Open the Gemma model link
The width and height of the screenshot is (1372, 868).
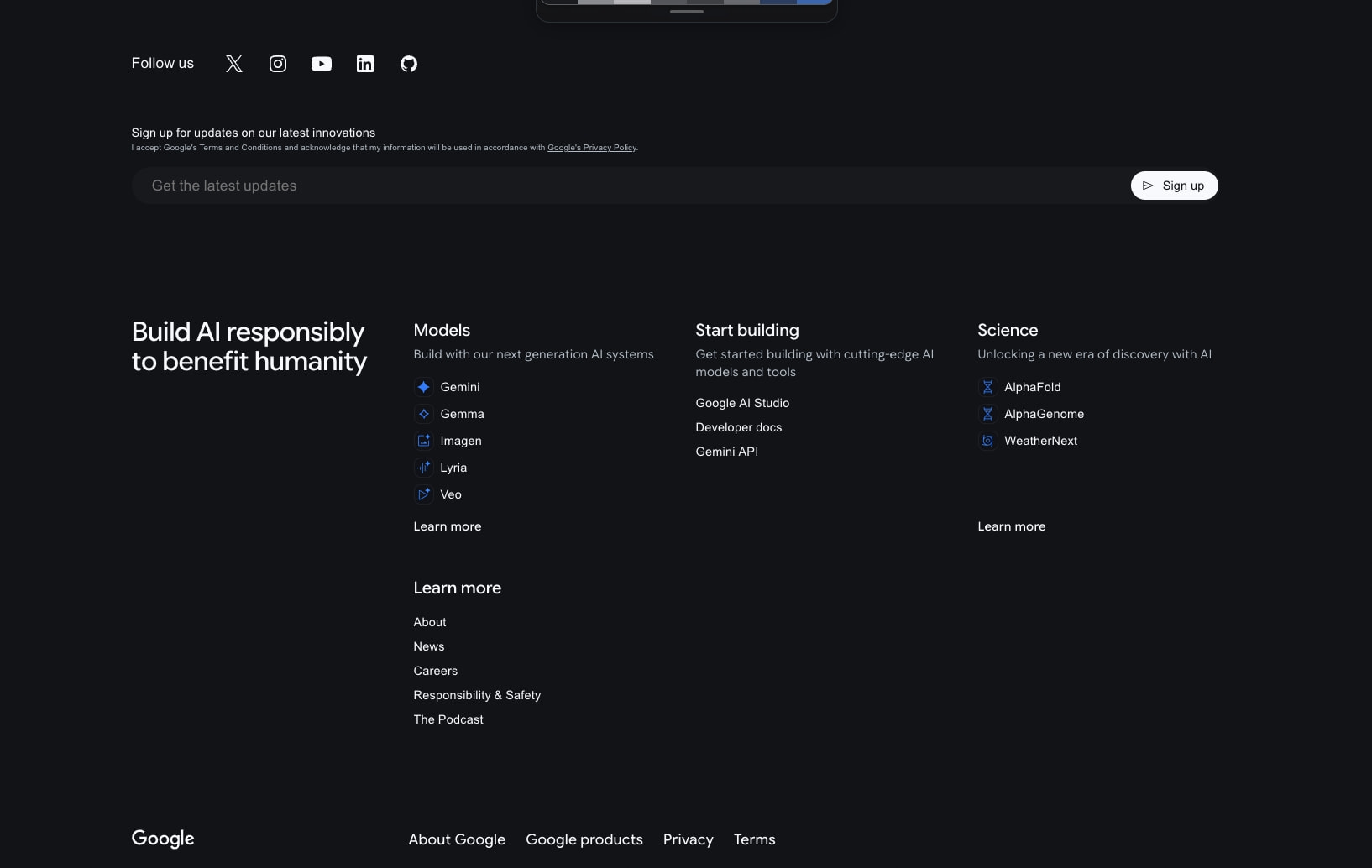pyautogui.click(x=462, y=414)
